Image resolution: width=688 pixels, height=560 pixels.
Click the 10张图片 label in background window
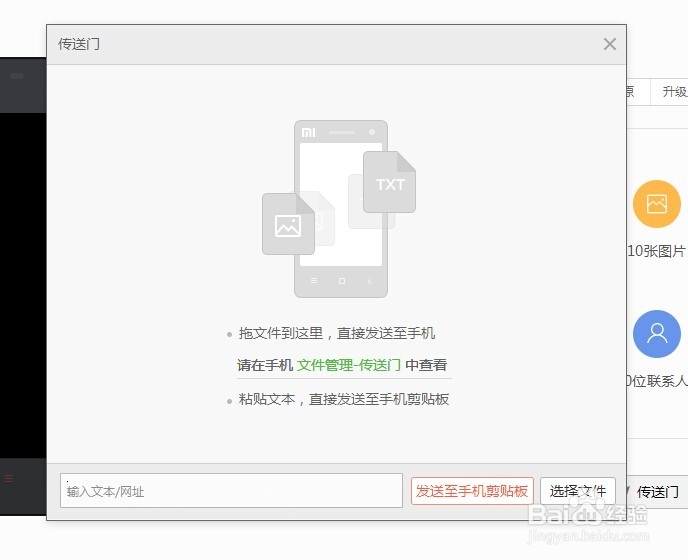(656, 251)
